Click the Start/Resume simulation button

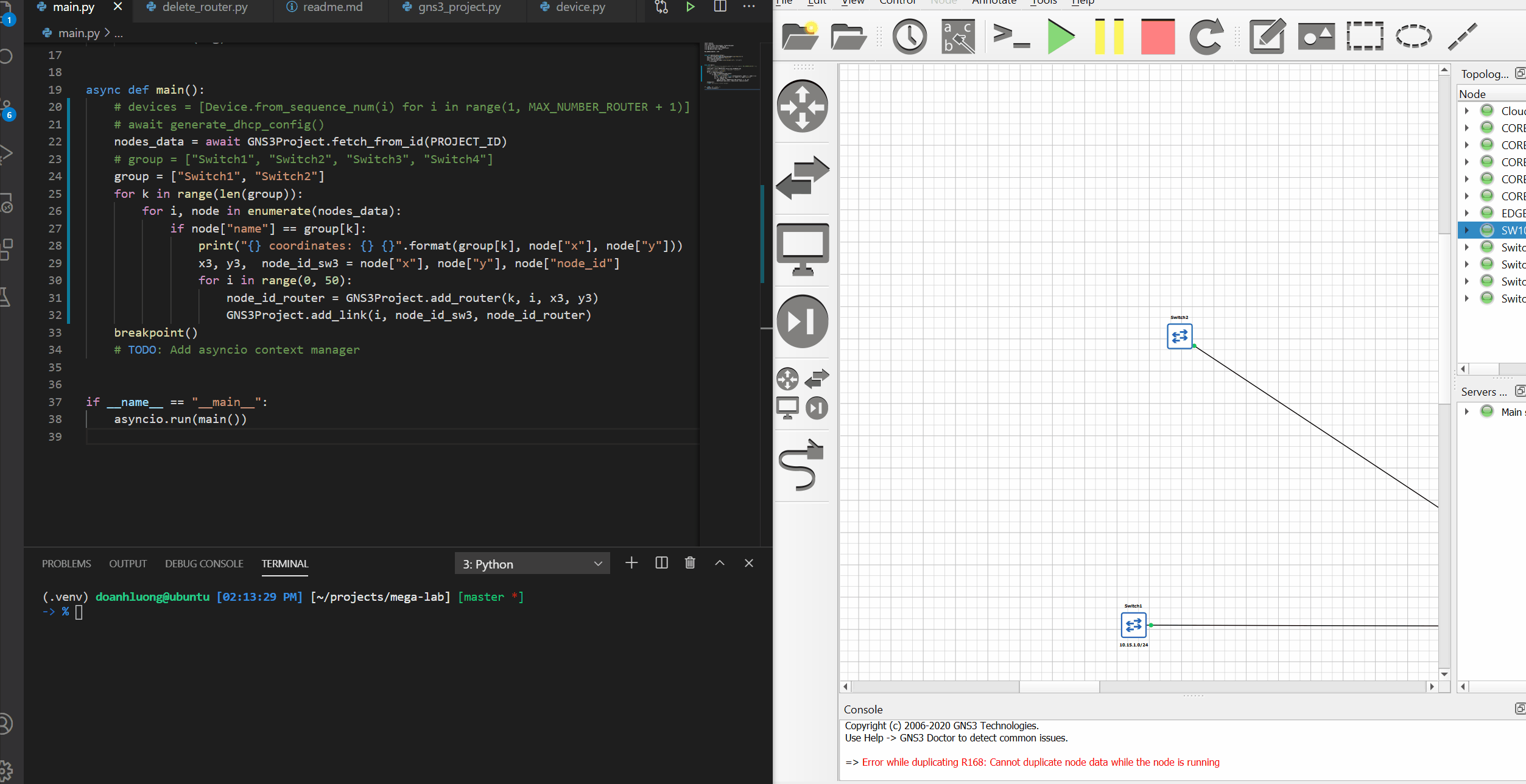[x=1058, y=36]
